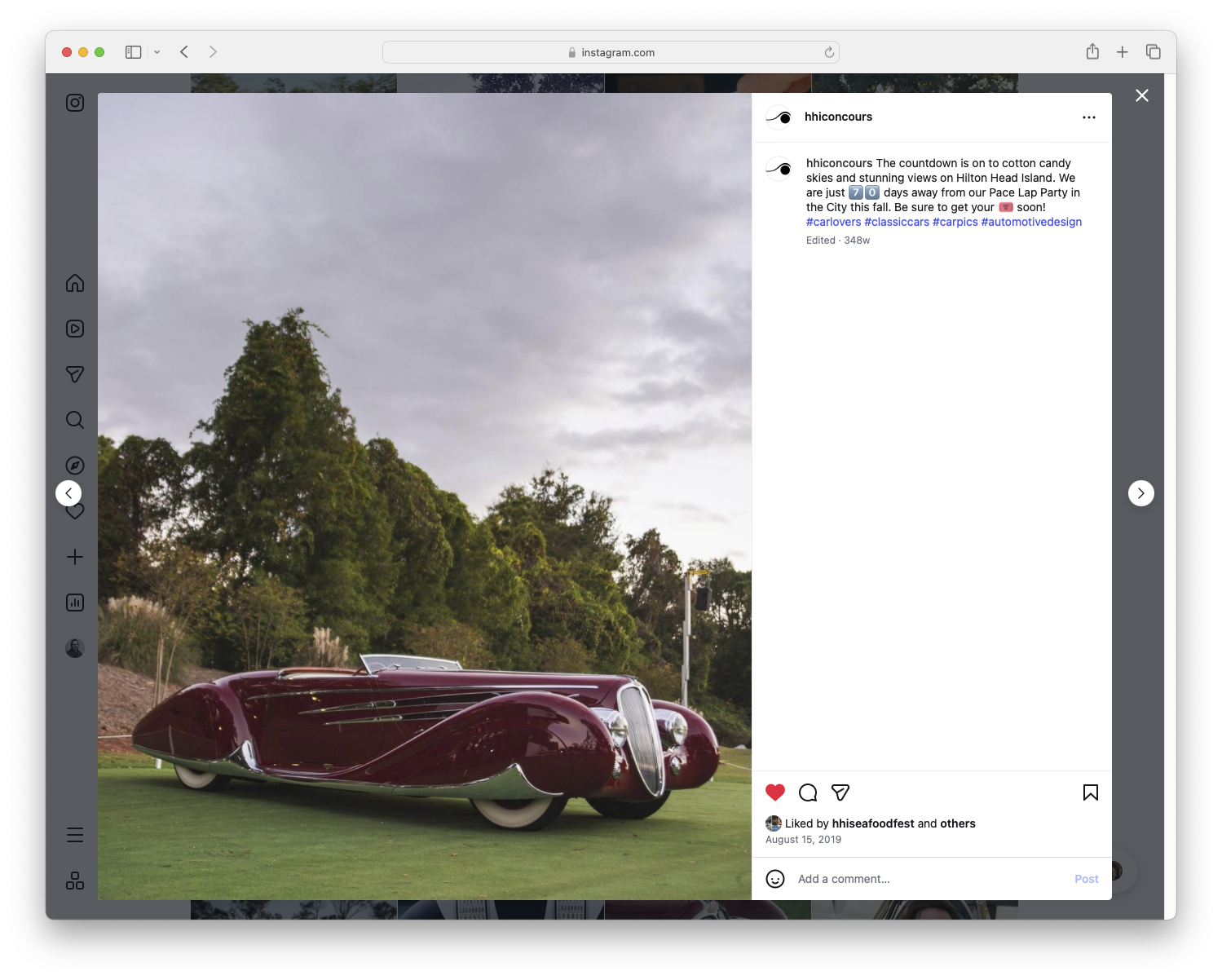Open the Home feed icon

click(x=74, y=283)
